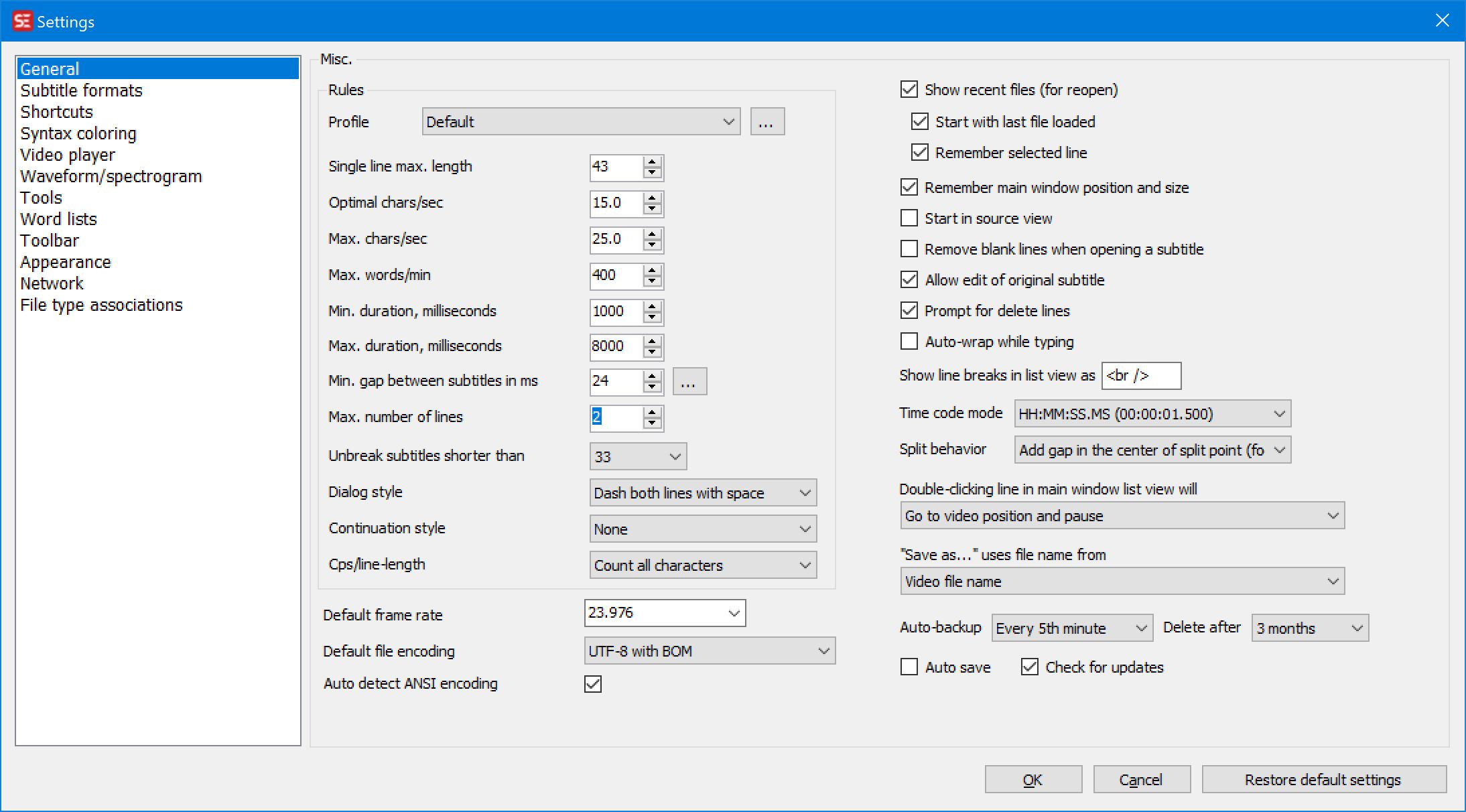The image size is (1466, 812).
Task: Enable Start in source view checkbox
Action: [x=909, y=218]
